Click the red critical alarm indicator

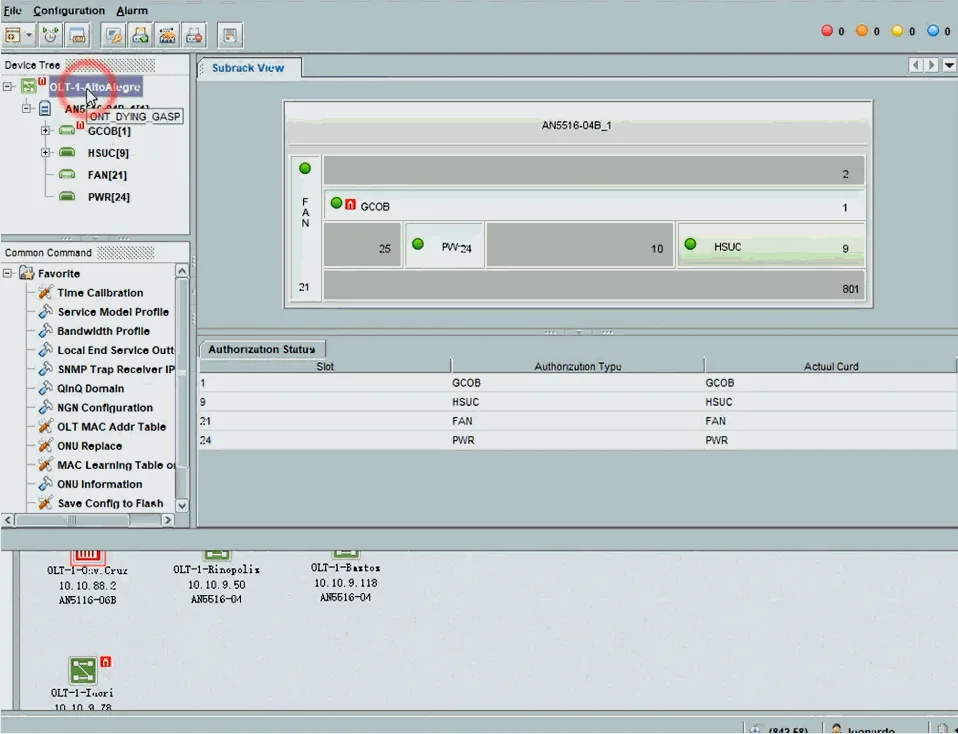(827, 31)
